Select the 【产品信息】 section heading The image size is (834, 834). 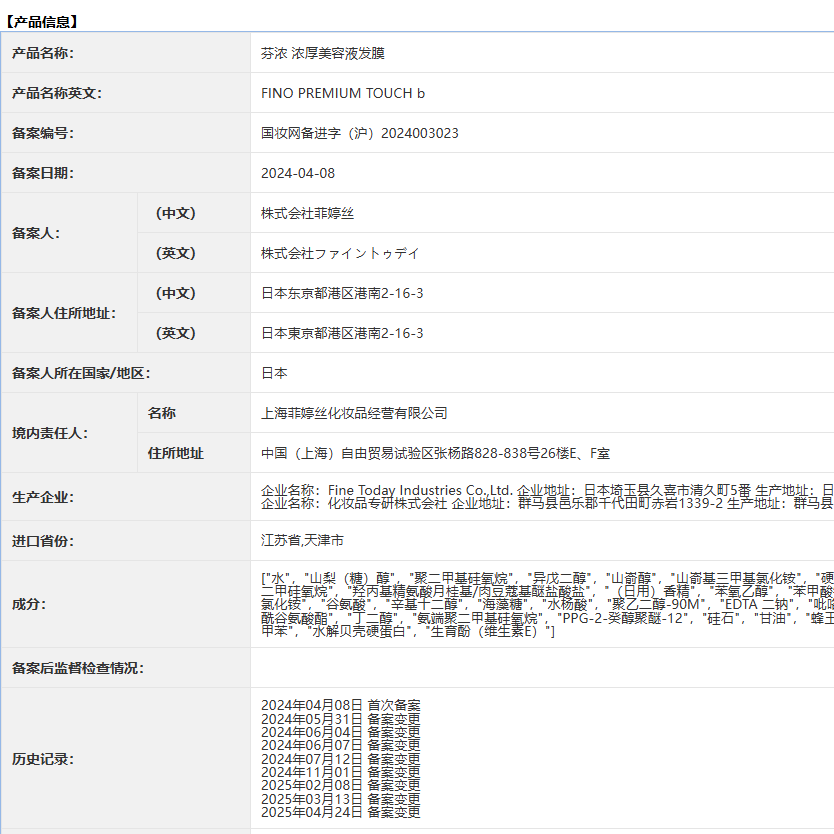[x=42, y=22]
